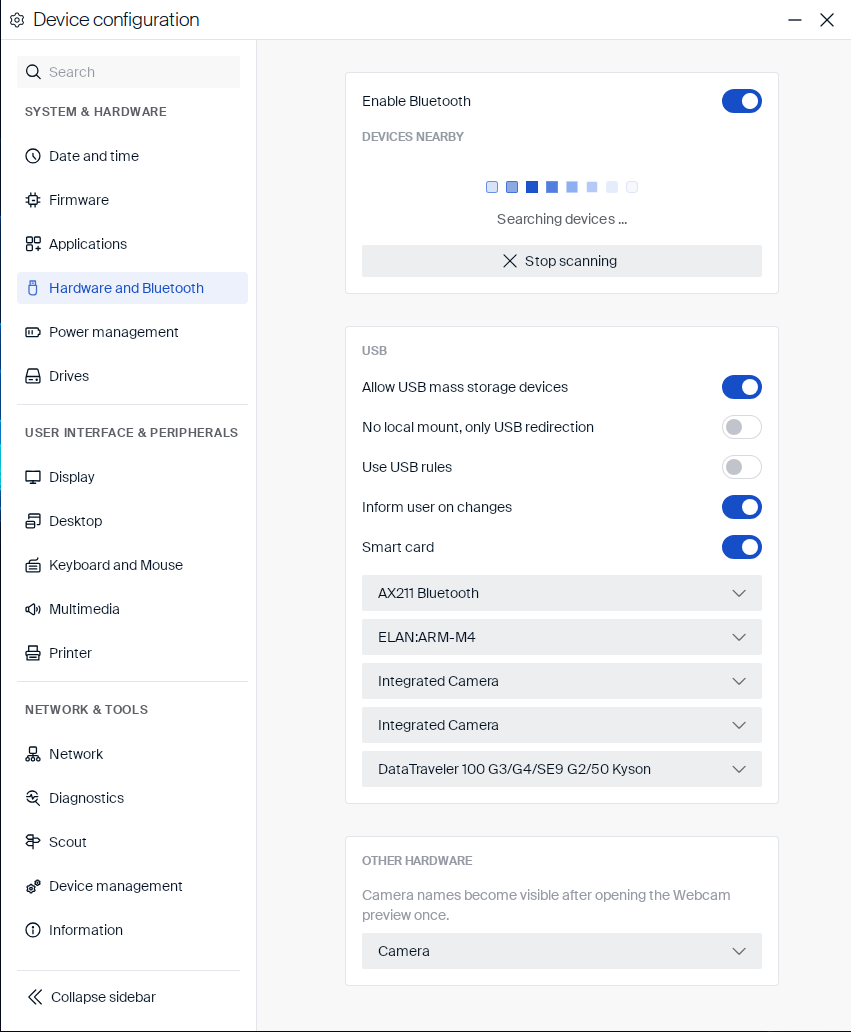Expand the DataTraveler 100 G3/G4/SE9 row
851x1032 pixels.
tap(562, 769)
